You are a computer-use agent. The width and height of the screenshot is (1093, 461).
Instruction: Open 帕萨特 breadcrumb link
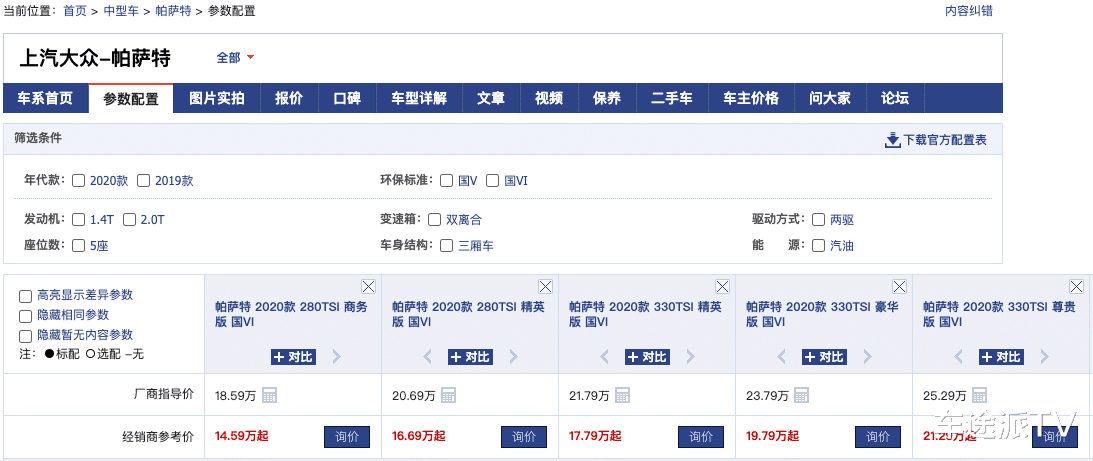[174, 11]
